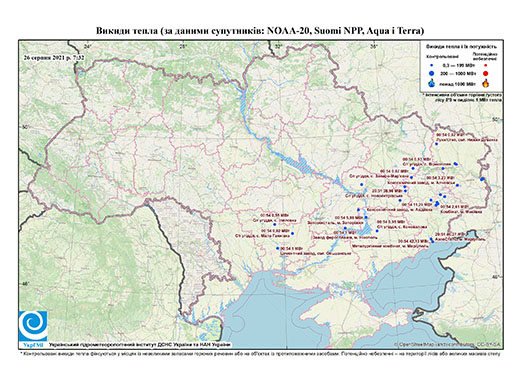The width and height of the screenshot is (520, 368).
Task: Click the orange flame icon in legend
Action: (485, 83)
